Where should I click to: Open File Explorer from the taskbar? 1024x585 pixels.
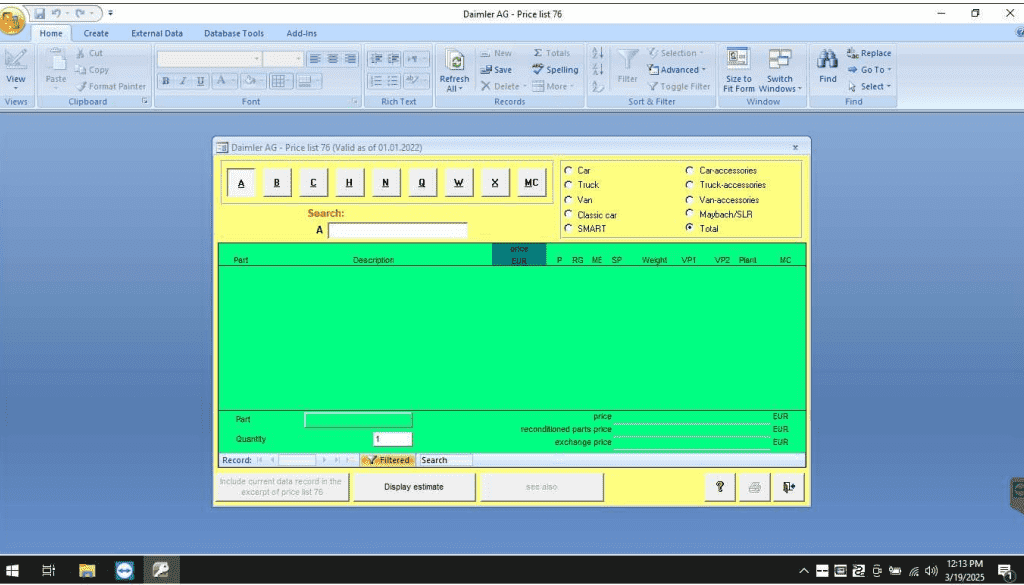coord(87,571)
